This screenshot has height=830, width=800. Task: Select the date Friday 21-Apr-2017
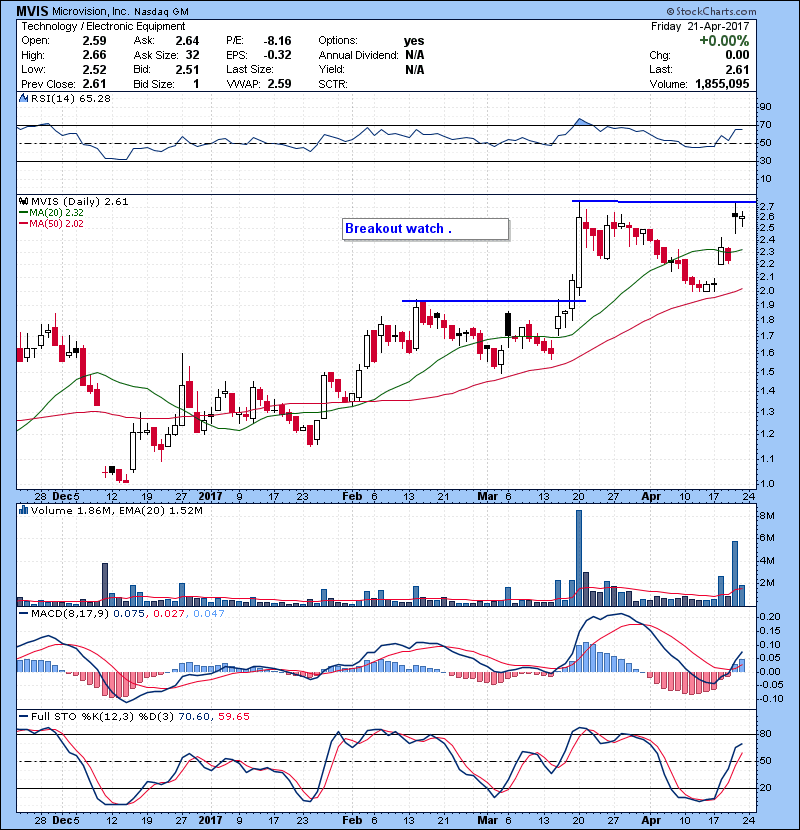click(700, 26)
